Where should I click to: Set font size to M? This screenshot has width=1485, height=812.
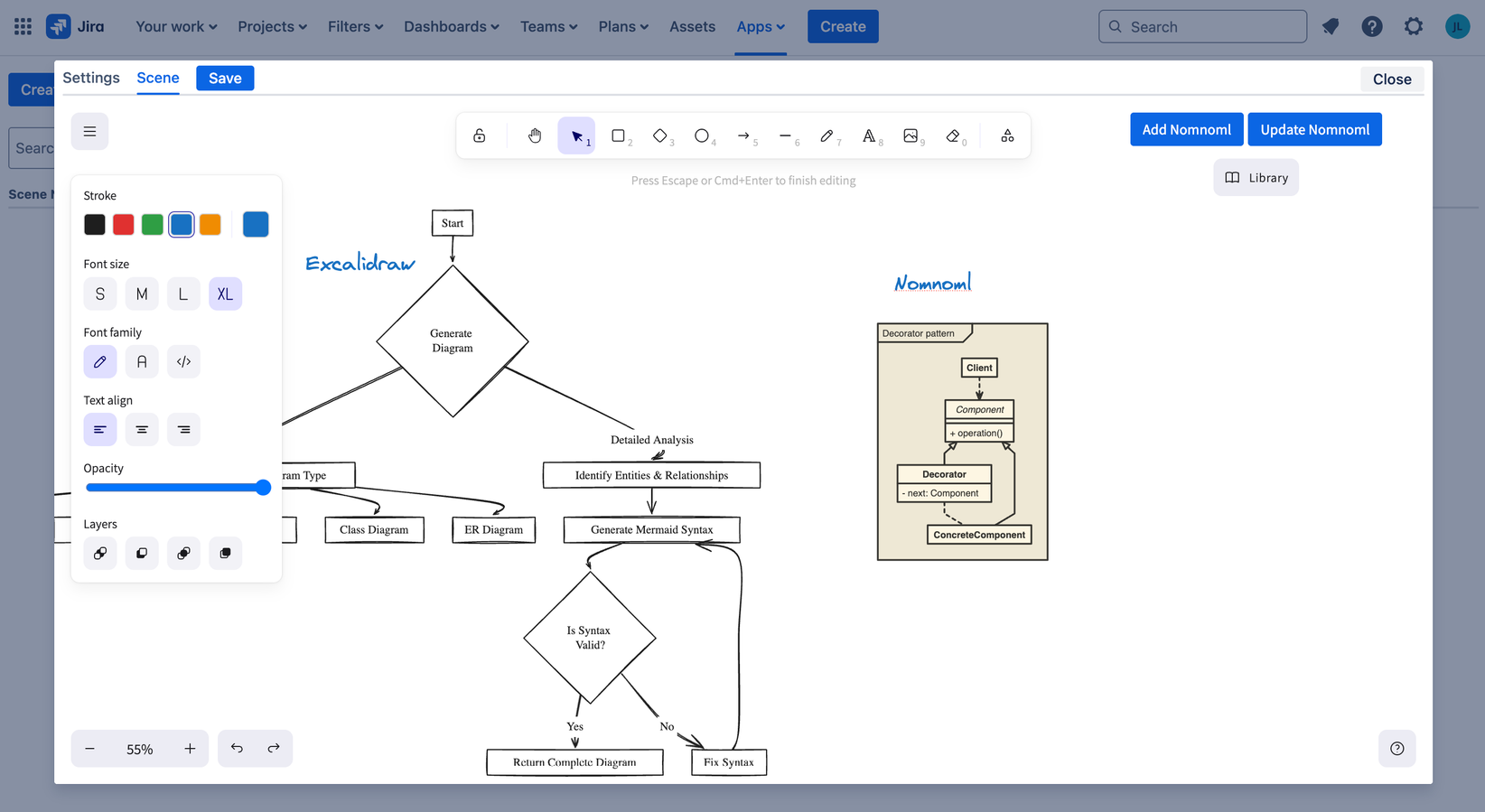coord(142,294)
